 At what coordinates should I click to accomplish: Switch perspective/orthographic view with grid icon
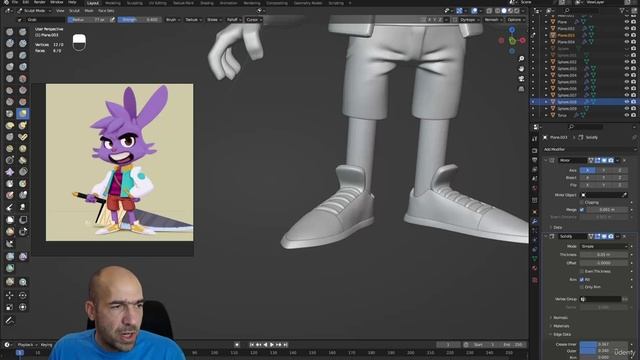click(521, 89)
